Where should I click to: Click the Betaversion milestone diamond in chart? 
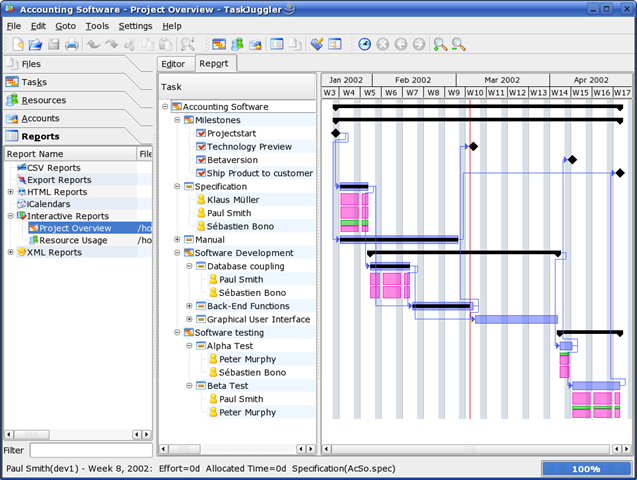572,160
